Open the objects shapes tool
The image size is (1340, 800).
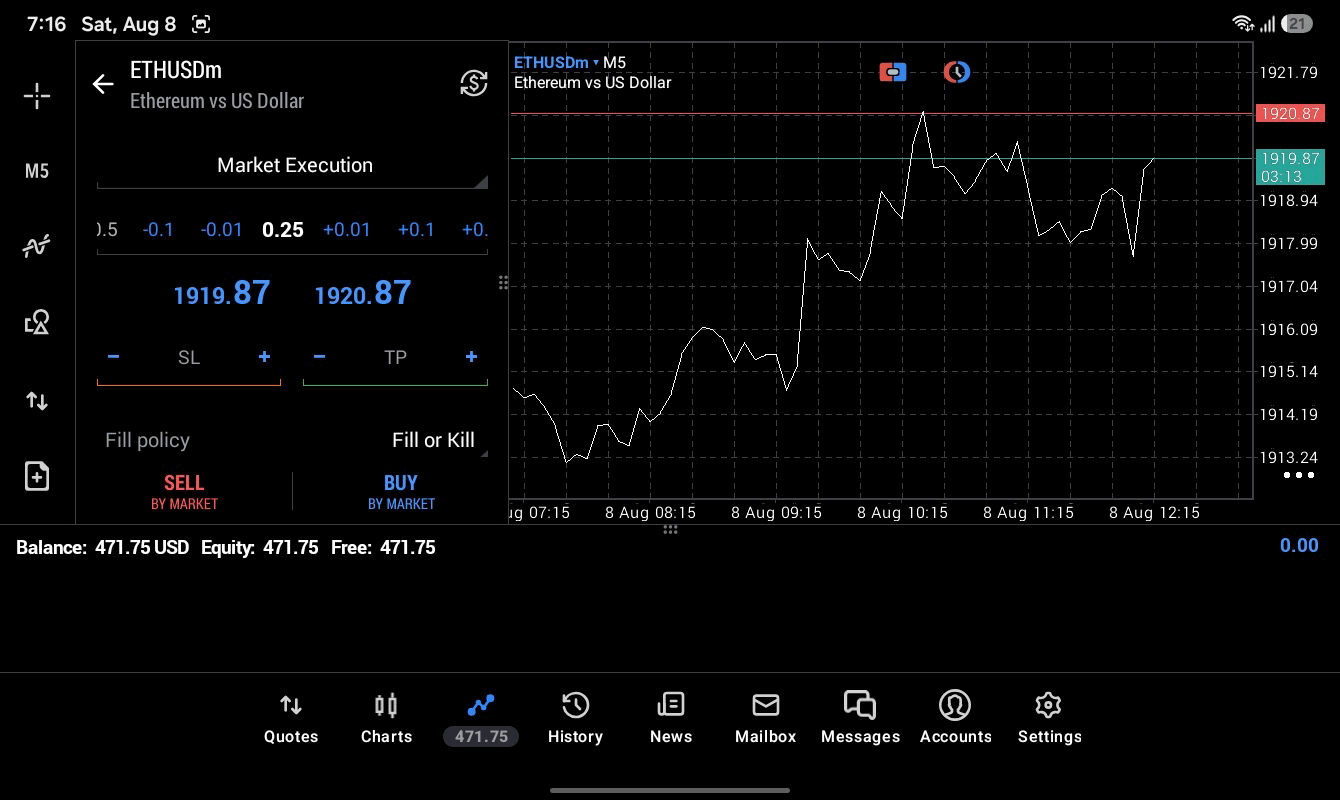click(37, 322)
